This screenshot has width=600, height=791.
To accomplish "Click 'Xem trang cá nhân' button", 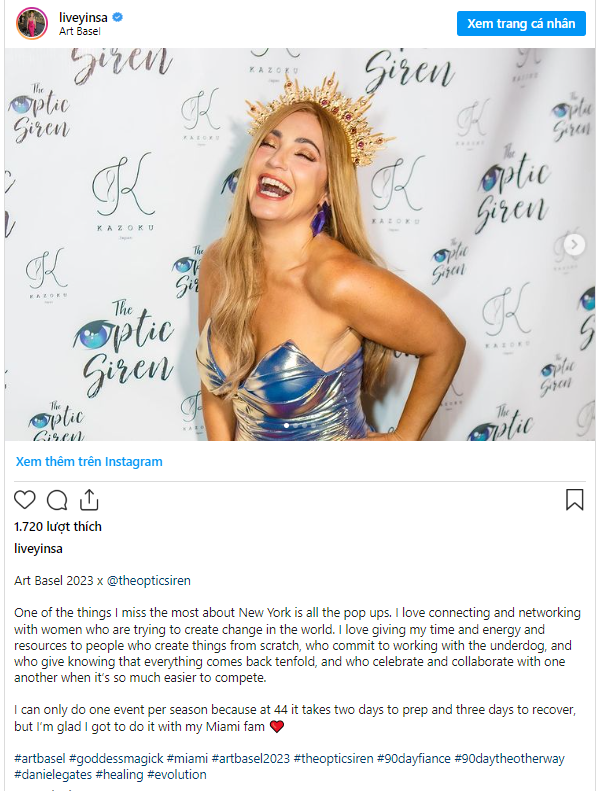I will [521, 23].
